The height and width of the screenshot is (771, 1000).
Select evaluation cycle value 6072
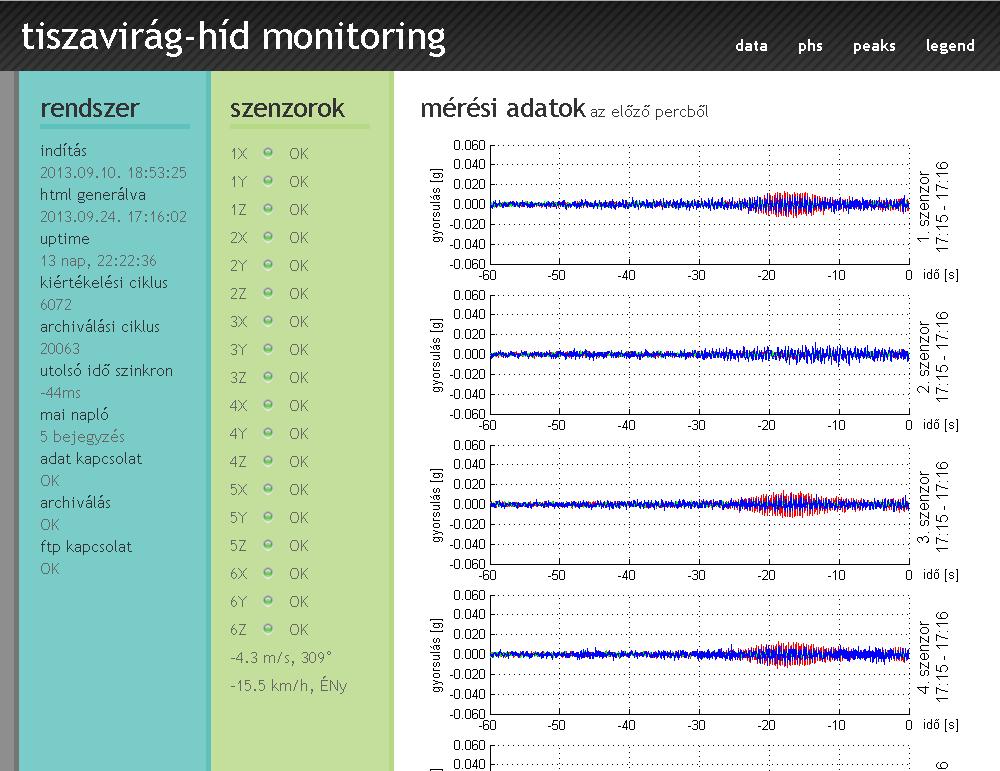click(x=56, y=305)
